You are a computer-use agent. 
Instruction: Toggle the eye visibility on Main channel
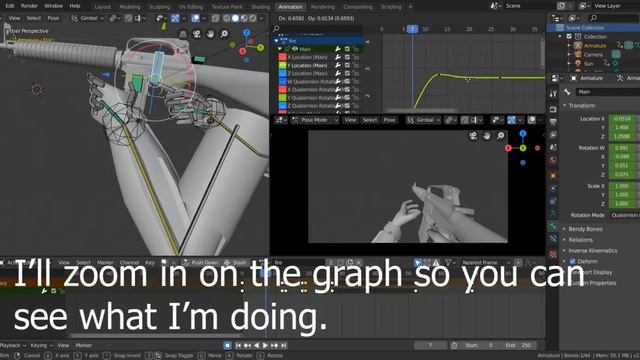tap(295, 49)
